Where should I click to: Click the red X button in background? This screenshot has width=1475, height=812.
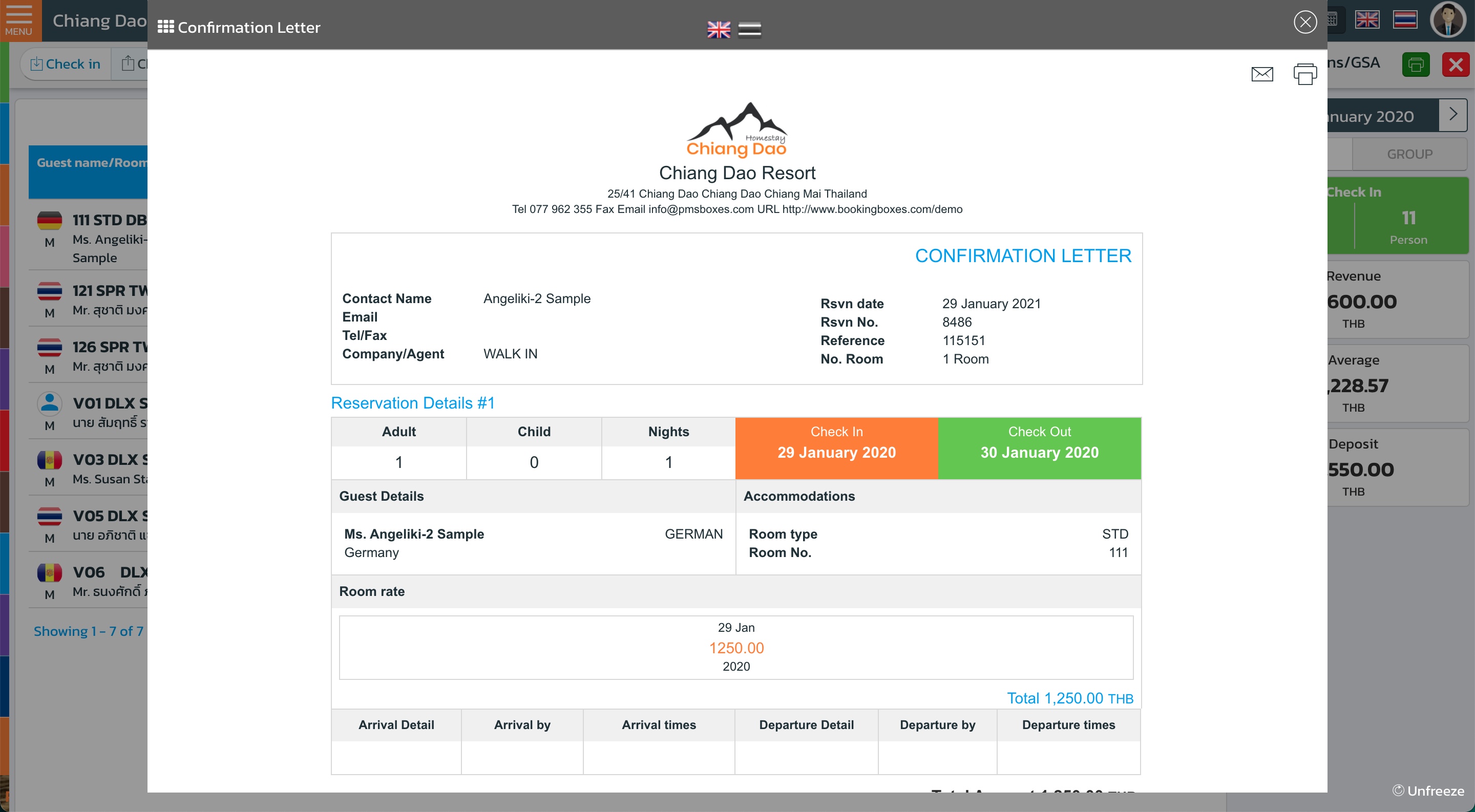pyautogui.click(x=1456, y=65)
